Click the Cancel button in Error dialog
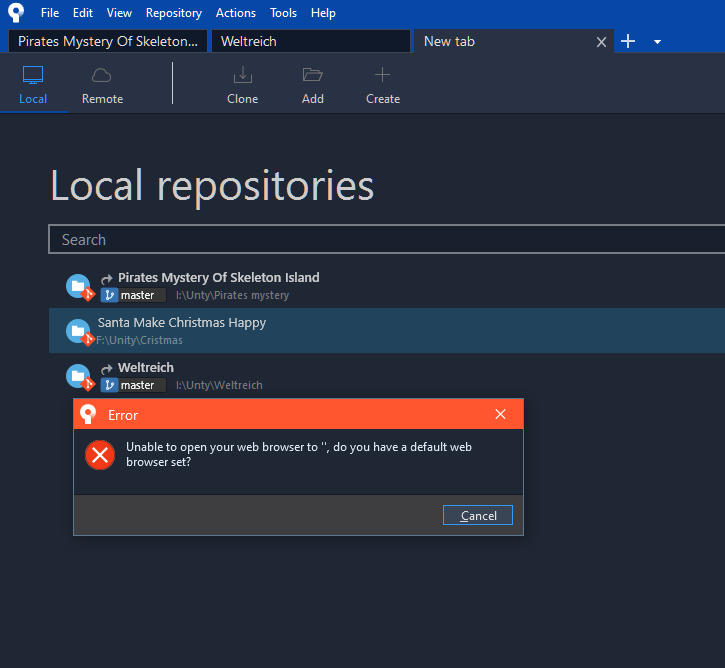This screenshot has height=668, width=725. point(478,515)
